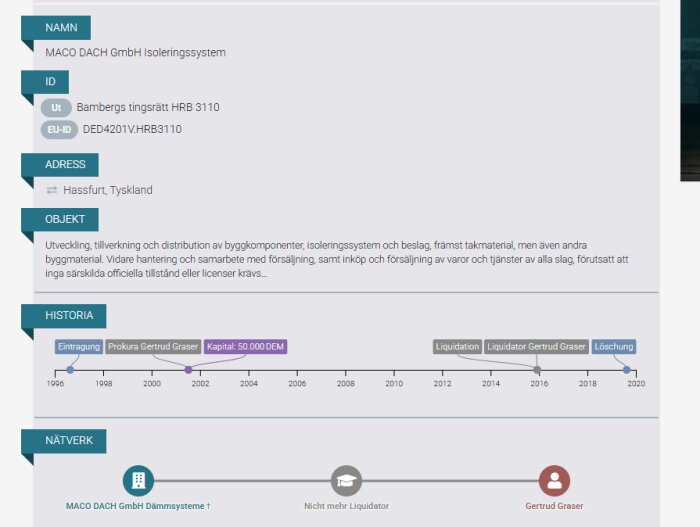Open the Gertrud Graser network link
Screen dimensions: 700x527
(x=554, y=506)
